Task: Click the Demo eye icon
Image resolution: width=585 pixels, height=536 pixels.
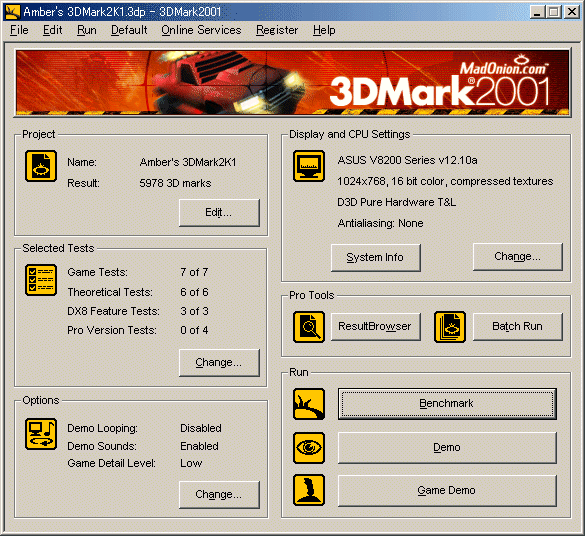Action: point(309,448)
